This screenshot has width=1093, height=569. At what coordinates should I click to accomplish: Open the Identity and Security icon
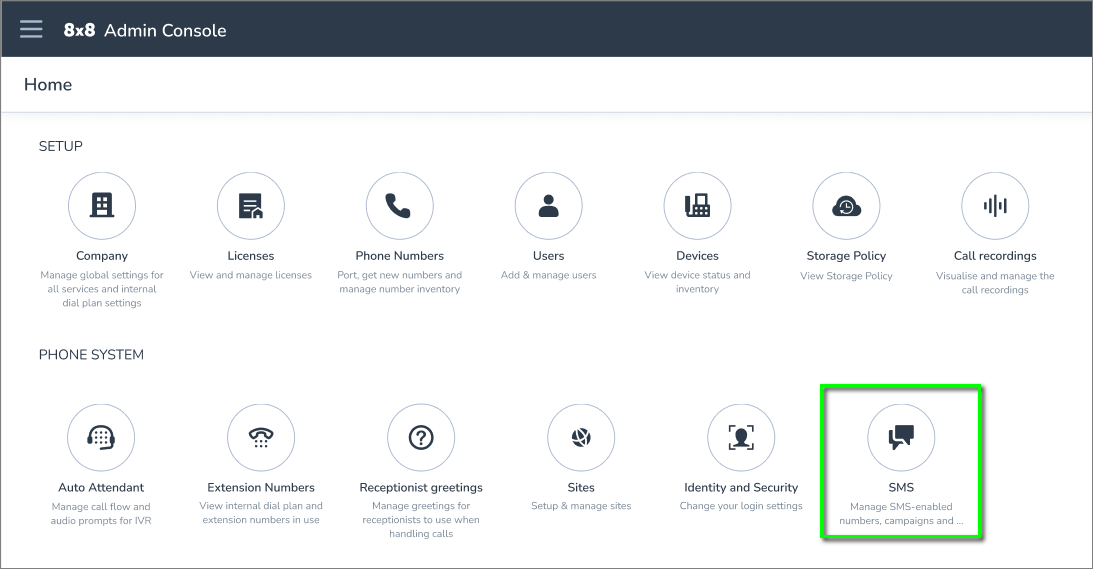point(741,437)
